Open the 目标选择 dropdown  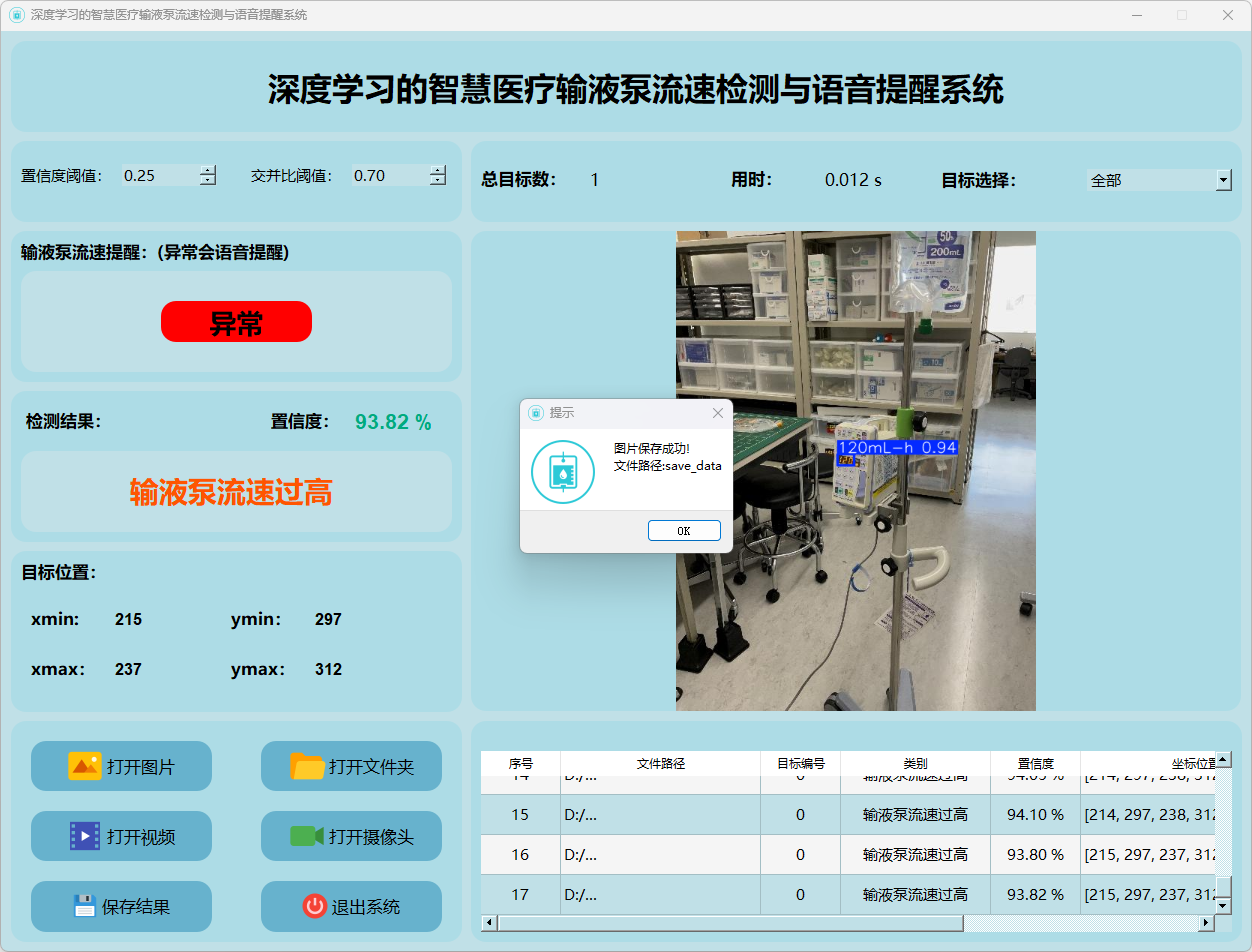(x=1223, y=180)
